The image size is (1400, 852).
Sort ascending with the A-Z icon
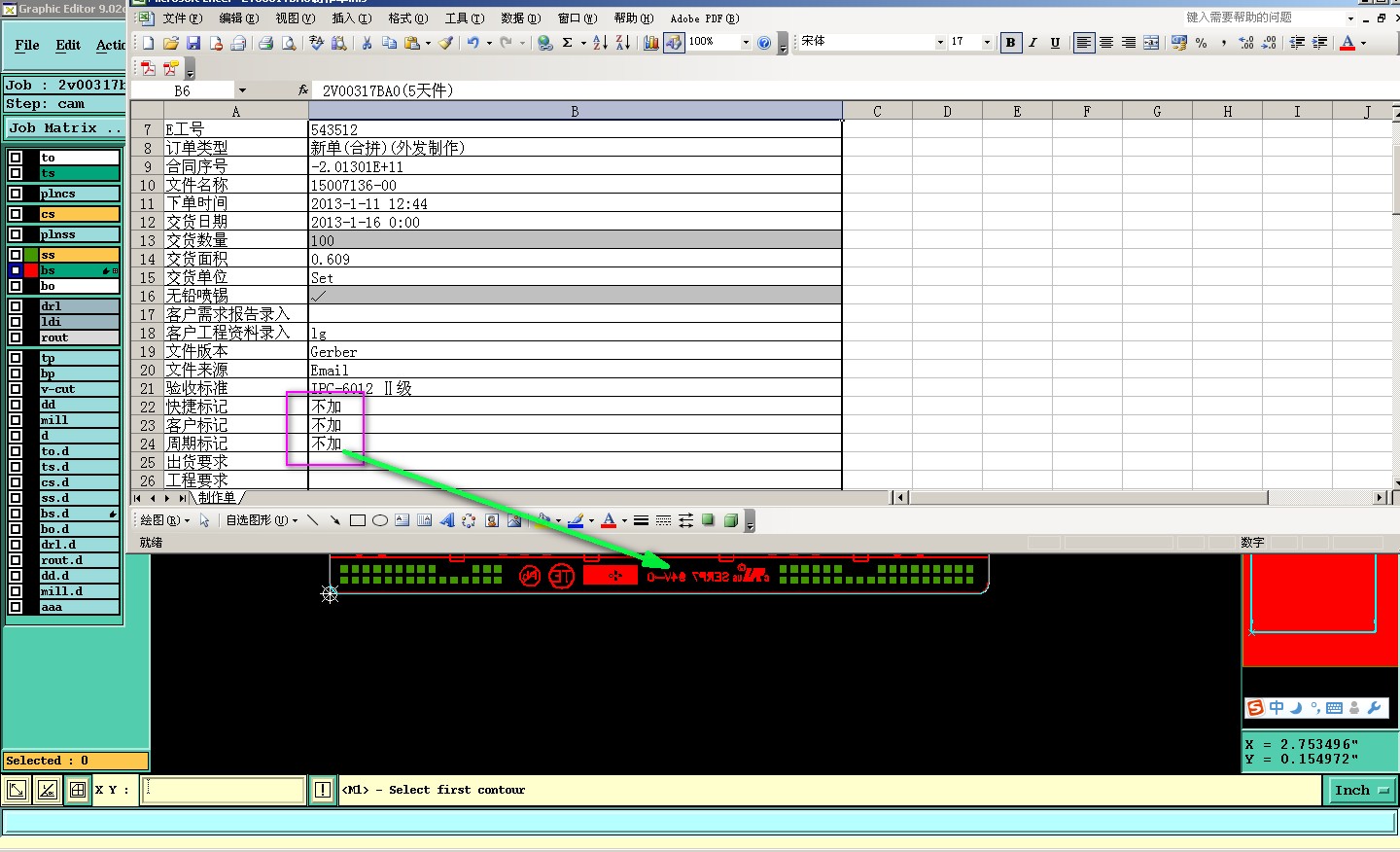click(x=600, y=43)
